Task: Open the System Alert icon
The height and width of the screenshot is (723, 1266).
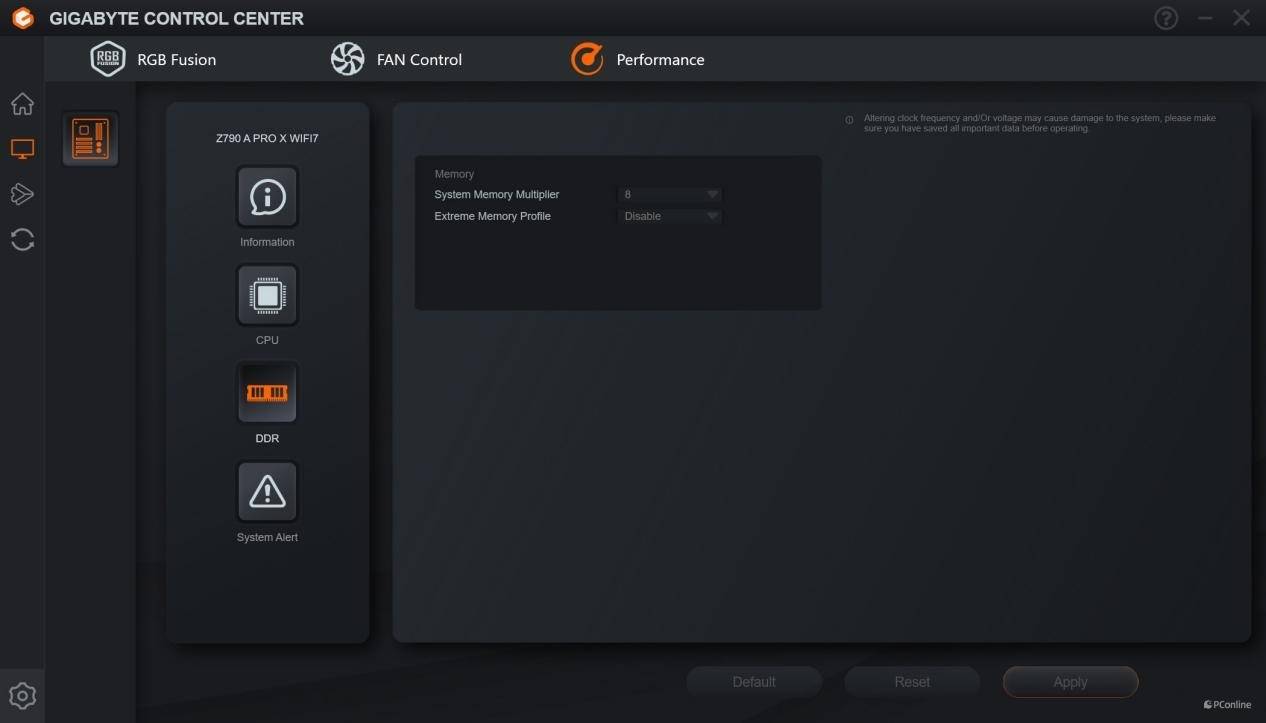Action: pos(267,491)
